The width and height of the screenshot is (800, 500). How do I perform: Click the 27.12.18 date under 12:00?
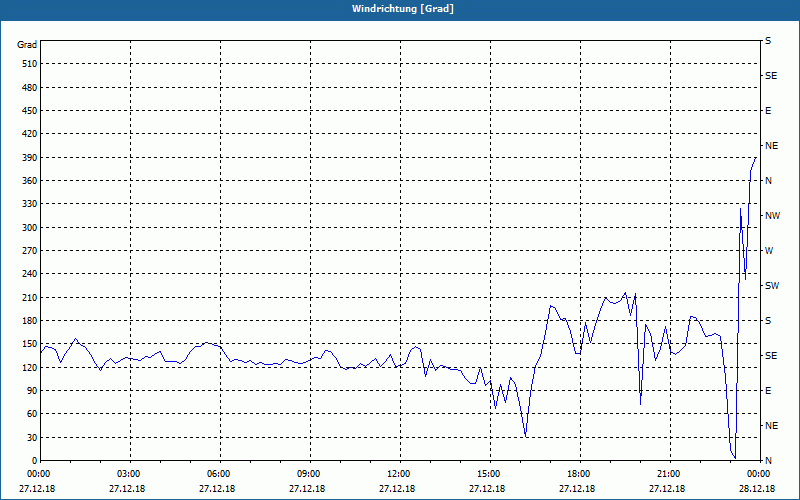(397, 489)
